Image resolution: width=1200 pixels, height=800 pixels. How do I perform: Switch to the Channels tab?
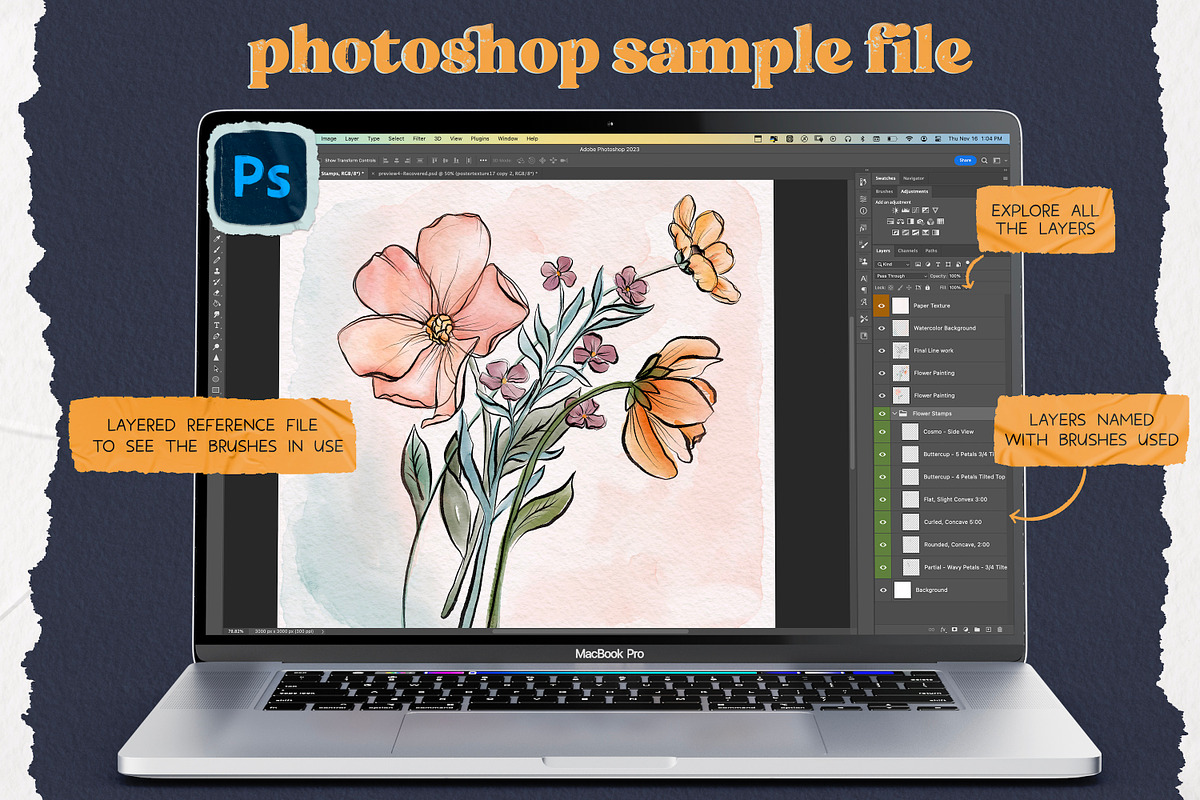coord(908,251)
